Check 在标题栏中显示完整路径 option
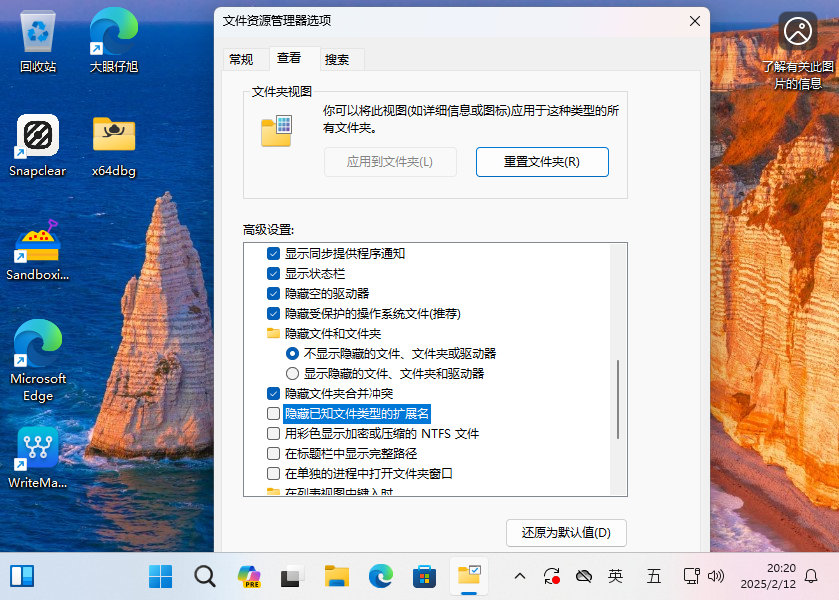 tap(274, 454)
